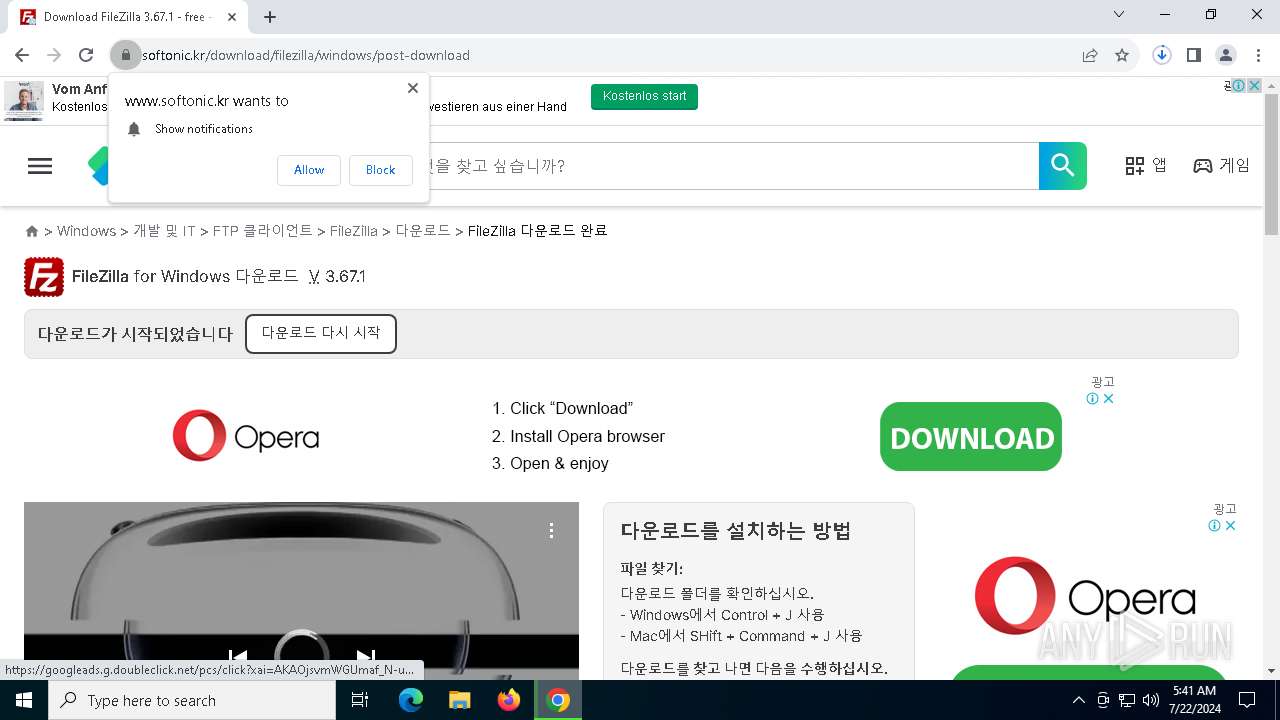The height and width of the screenshot is (720, 1280).
Task: Close the top banner ad
Action: pos(1254,86)
